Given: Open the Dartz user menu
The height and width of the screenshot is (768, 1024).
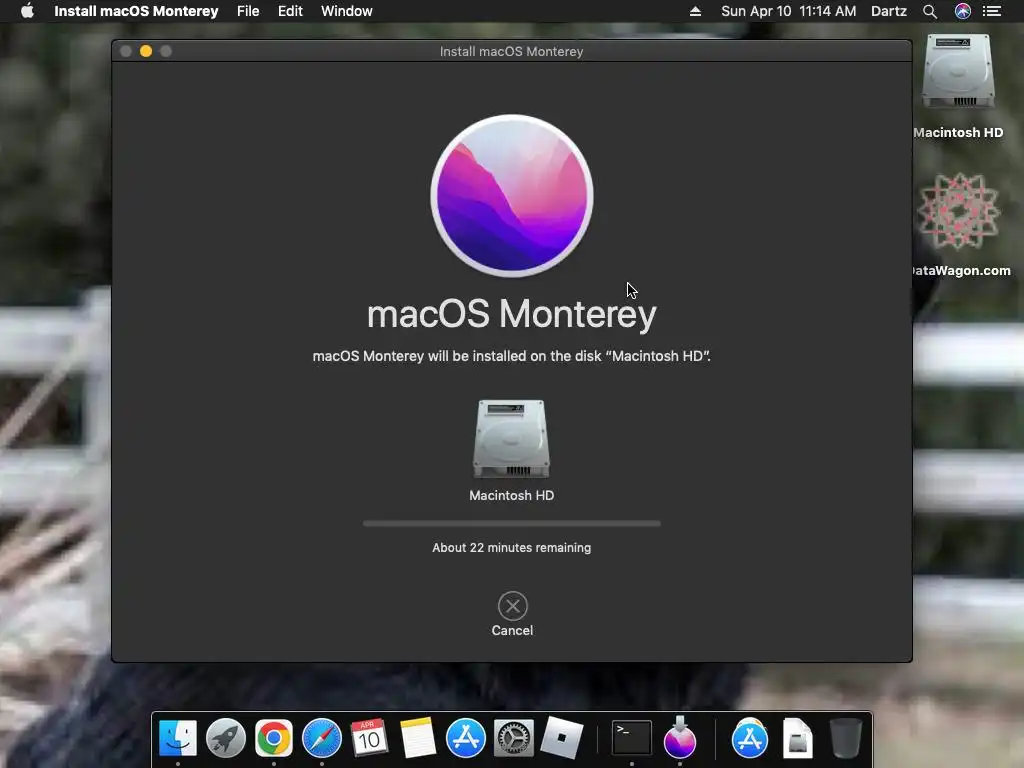Looking at the screenshot, I should coord(889,11).
